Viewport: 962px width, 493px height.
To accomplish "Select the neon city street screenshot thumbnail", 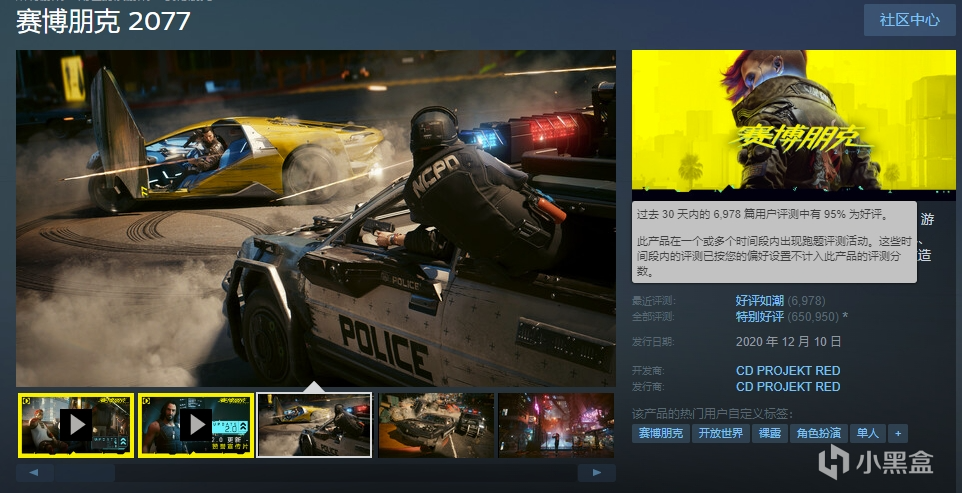I will click(556, 425).
